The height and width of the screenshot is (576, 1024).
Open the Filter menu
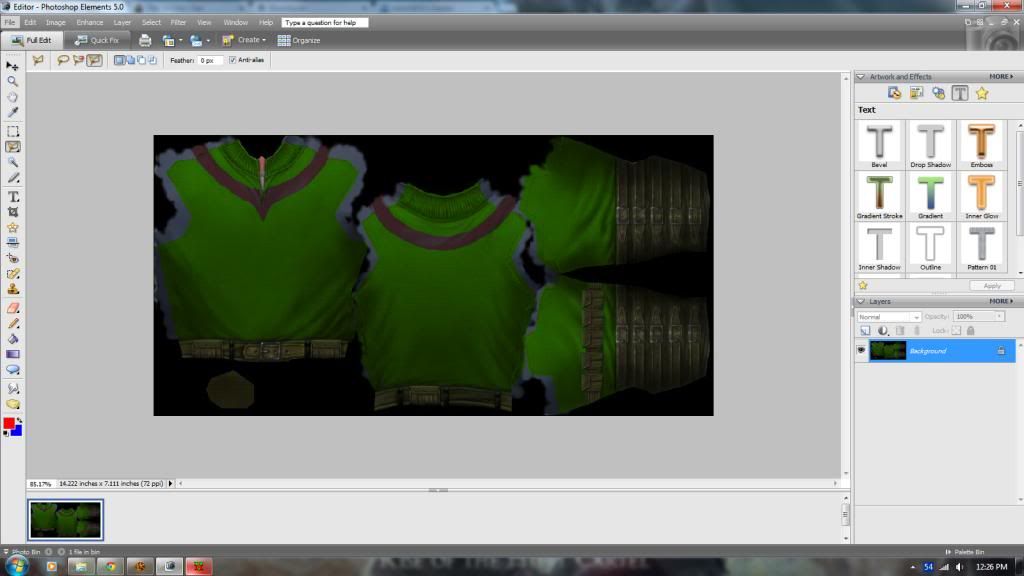[x=178, y=23]
